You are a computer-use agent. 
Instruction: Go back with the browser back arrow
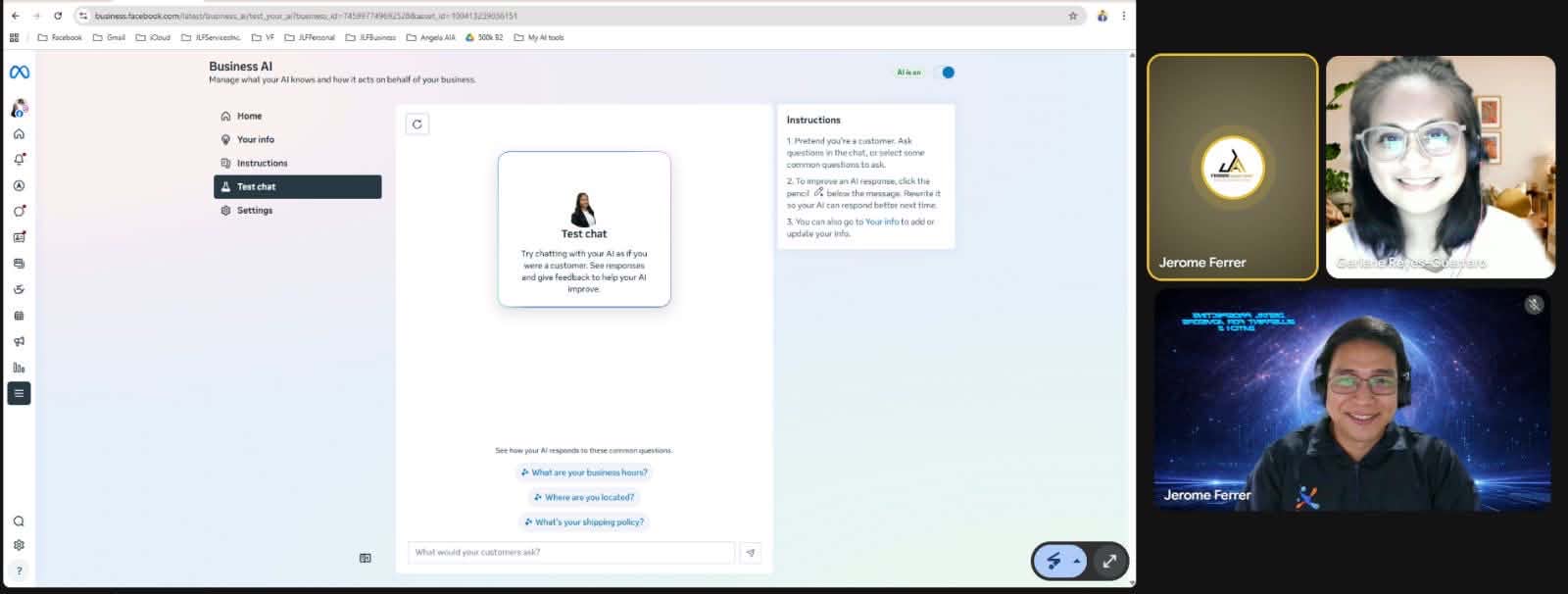[15, 16]
